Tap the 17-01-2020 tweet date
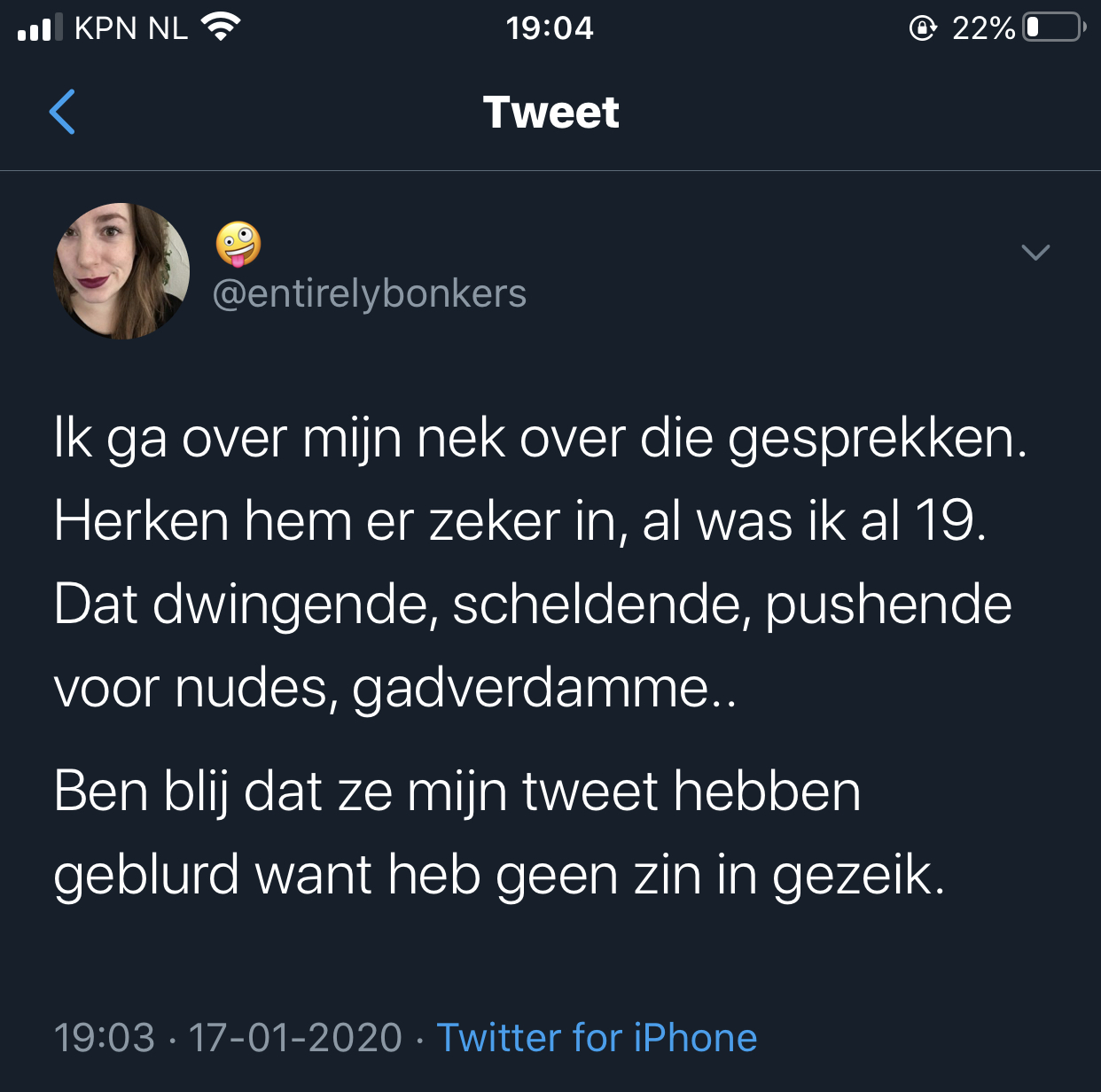Image resolution: width=1101 pixels, height=1092 pixels. click(295, 1038)
